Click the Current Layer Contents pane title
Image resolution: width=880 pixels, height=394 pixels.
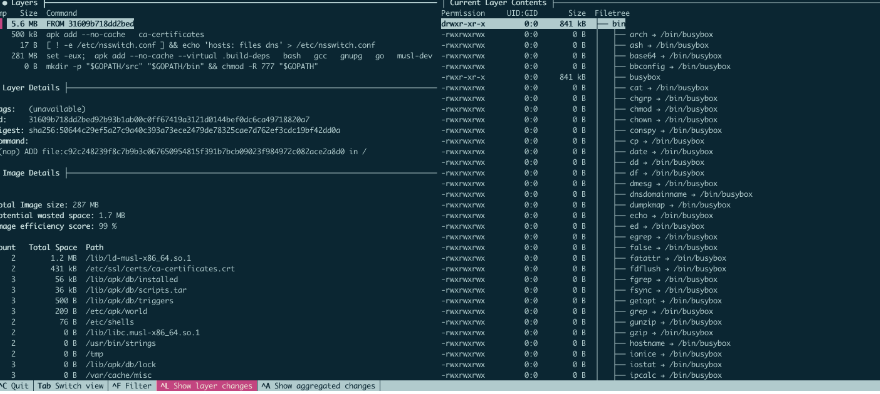point(498,3)
